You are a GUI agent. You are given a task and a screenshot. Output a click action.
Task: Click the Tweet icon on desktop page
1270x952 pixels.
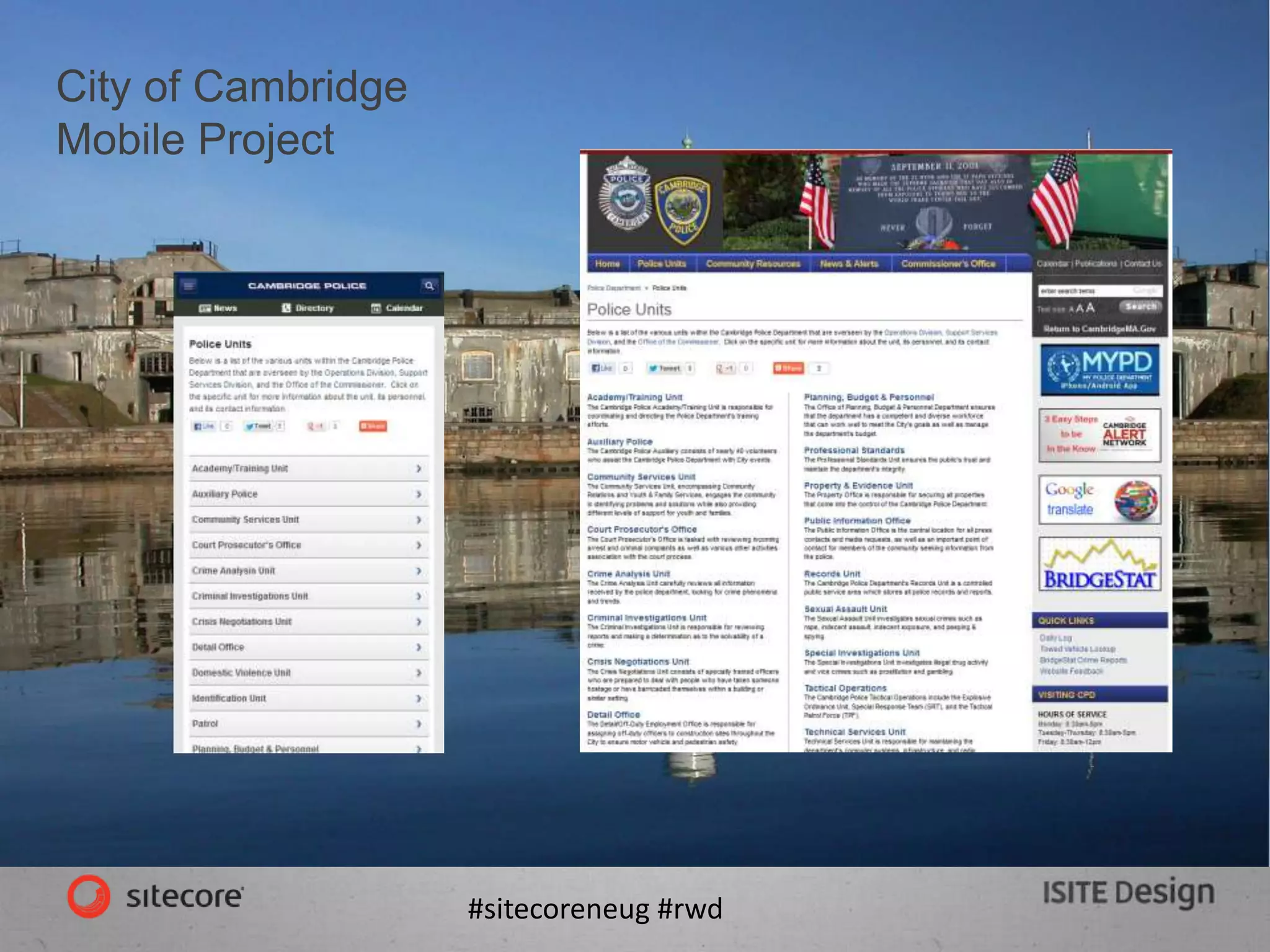664,368
